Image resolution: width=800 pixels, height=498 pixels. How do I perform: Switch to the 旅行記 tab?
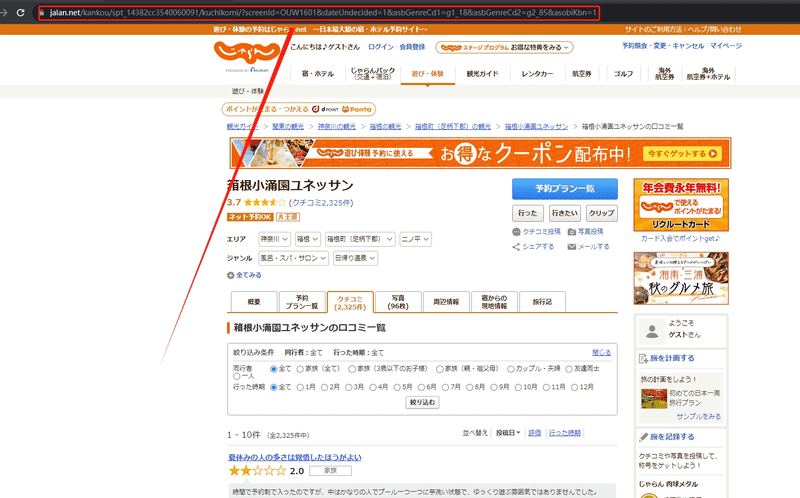tap(542, 302)
